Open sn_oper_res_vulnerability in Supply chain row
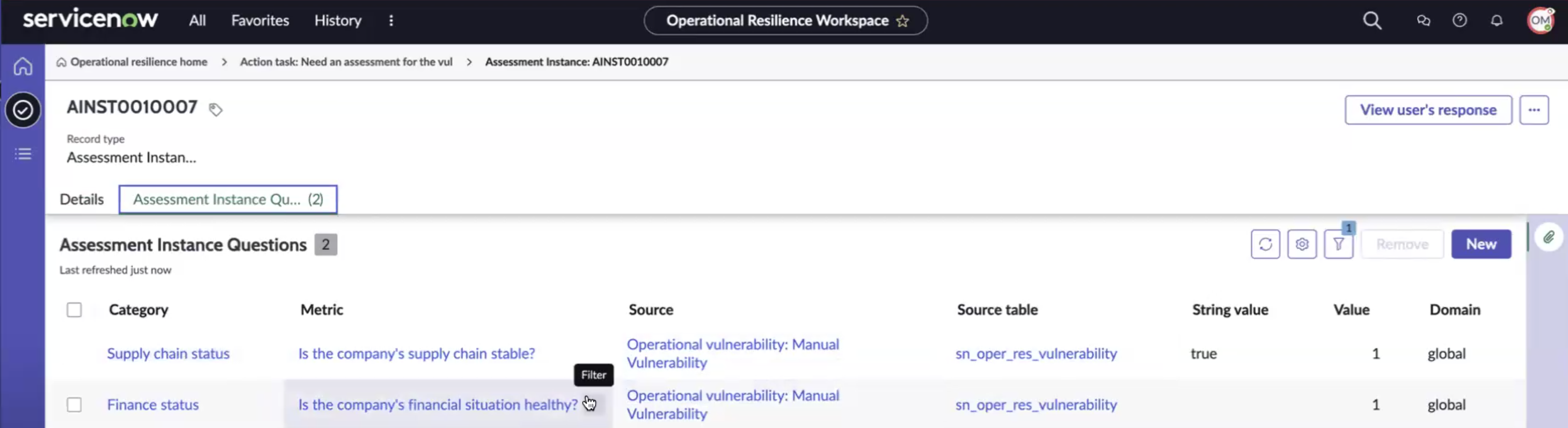The height and width of the screenshot is (428, 1568). 1036,354
